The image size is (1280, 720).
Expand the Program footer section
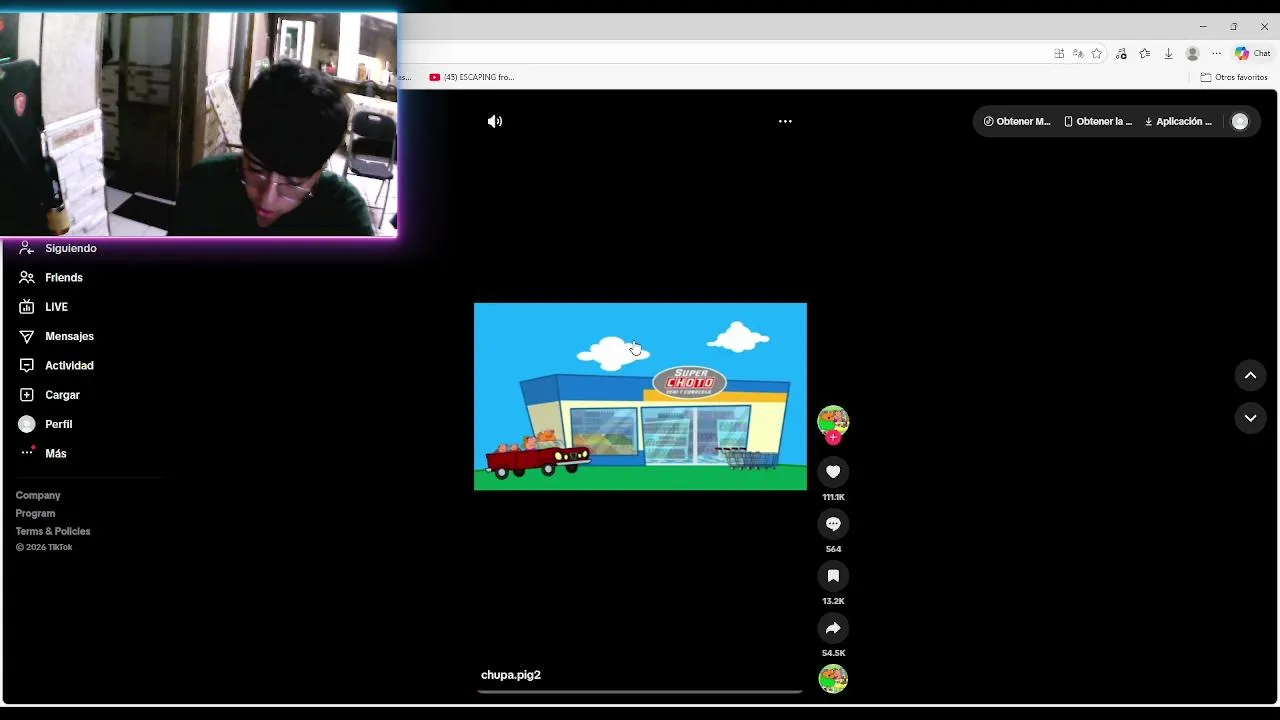[x=35, y=513]
